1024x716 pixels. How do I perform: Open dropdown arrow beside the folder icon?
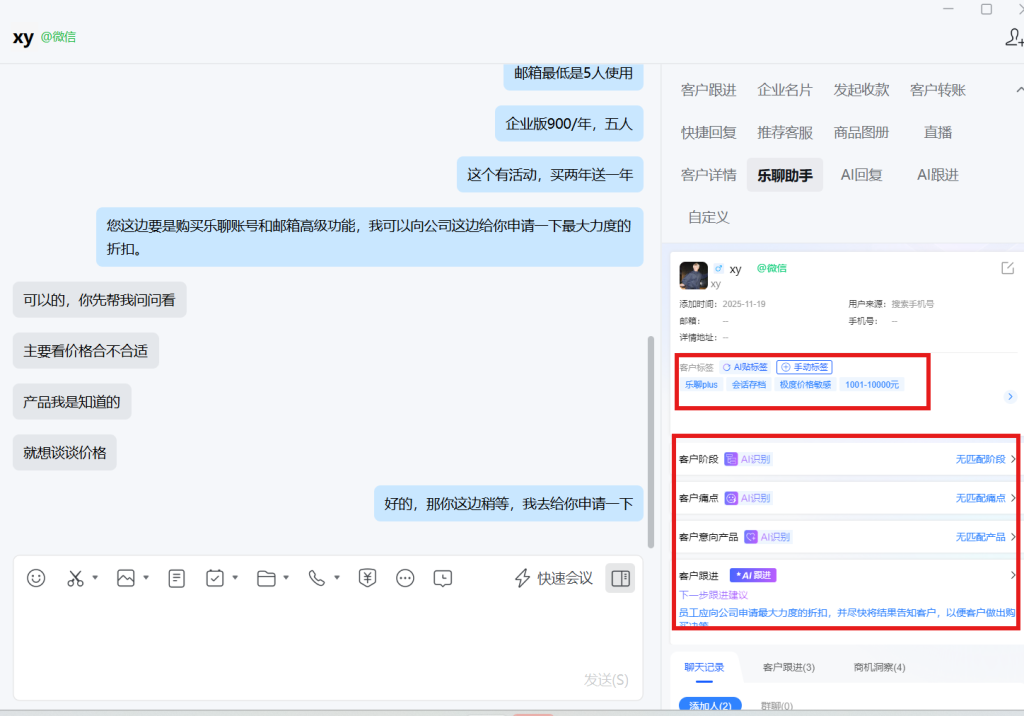[x=286, y=578]
